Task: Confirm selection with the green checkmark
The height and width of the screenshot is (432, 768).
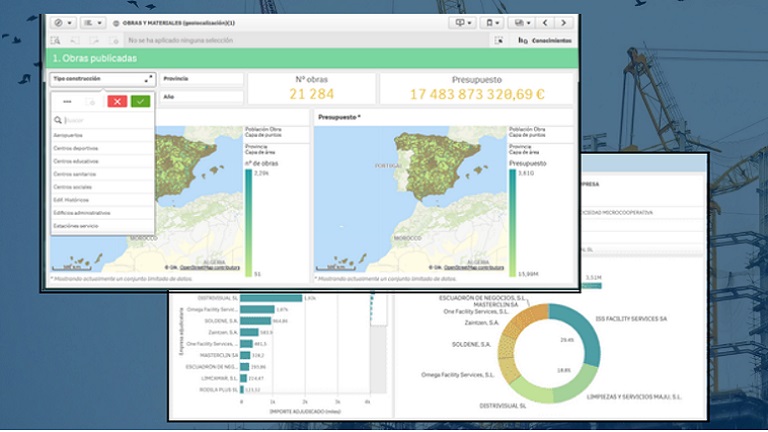Action: tap(141, 101)
